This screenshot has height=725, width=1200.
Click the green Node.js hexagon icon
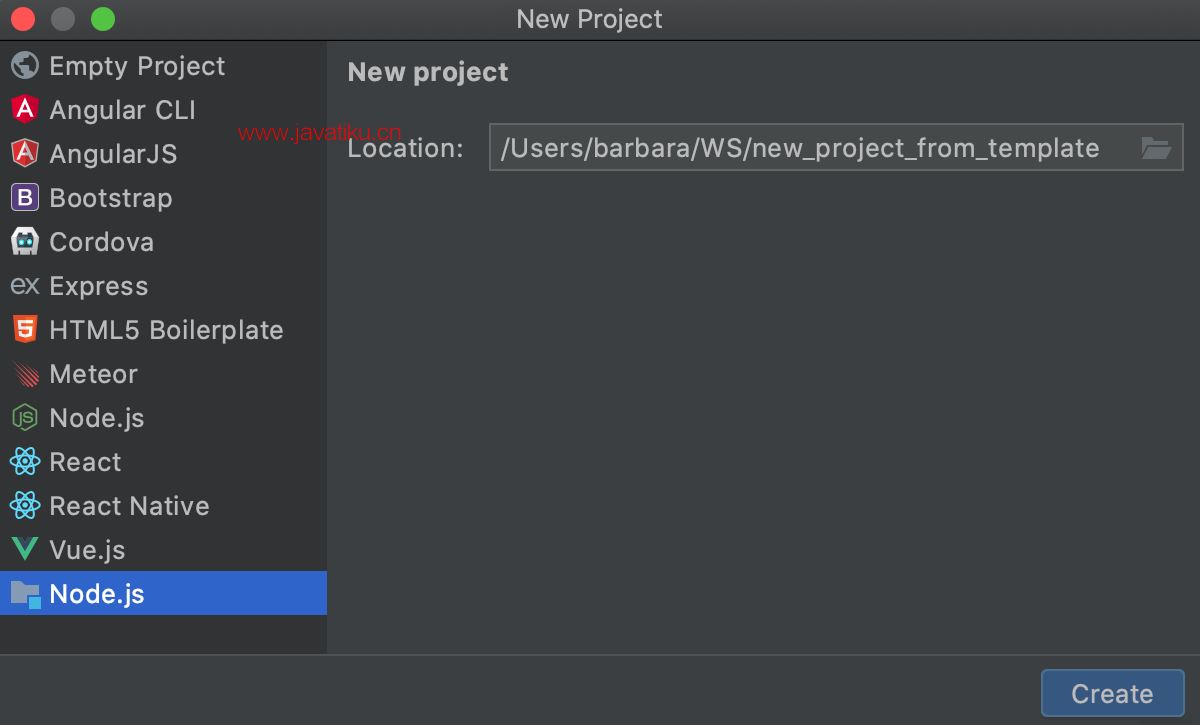click(25, 418)
